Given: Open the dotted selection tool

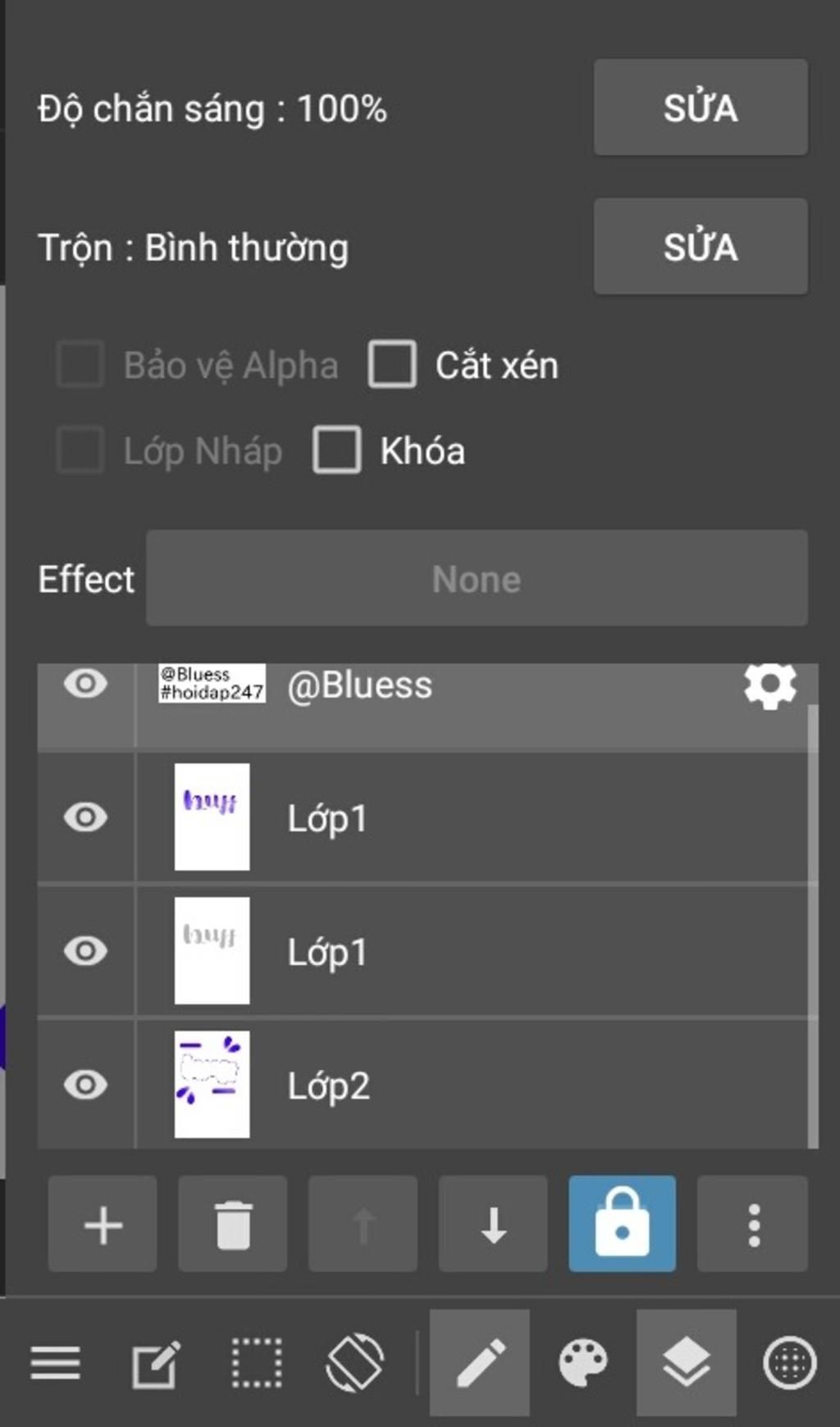Looking at the screenshot, I should pos(257,1363).
